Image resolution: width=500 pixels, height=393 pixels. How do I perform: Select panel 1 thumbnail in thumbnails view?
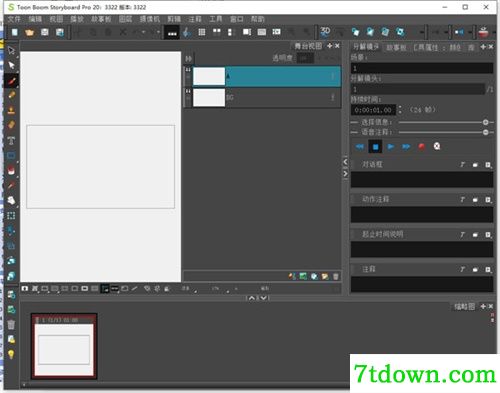(64, 346)
